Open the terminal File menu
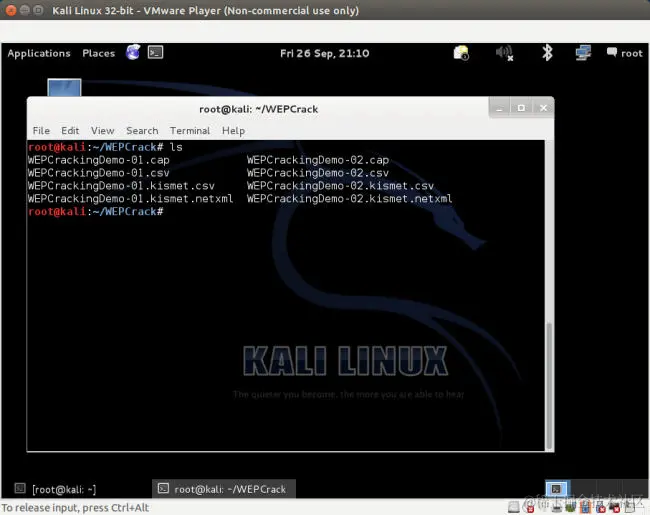Image resolution: width=650 pixels, height=515 pixels. 41,131
